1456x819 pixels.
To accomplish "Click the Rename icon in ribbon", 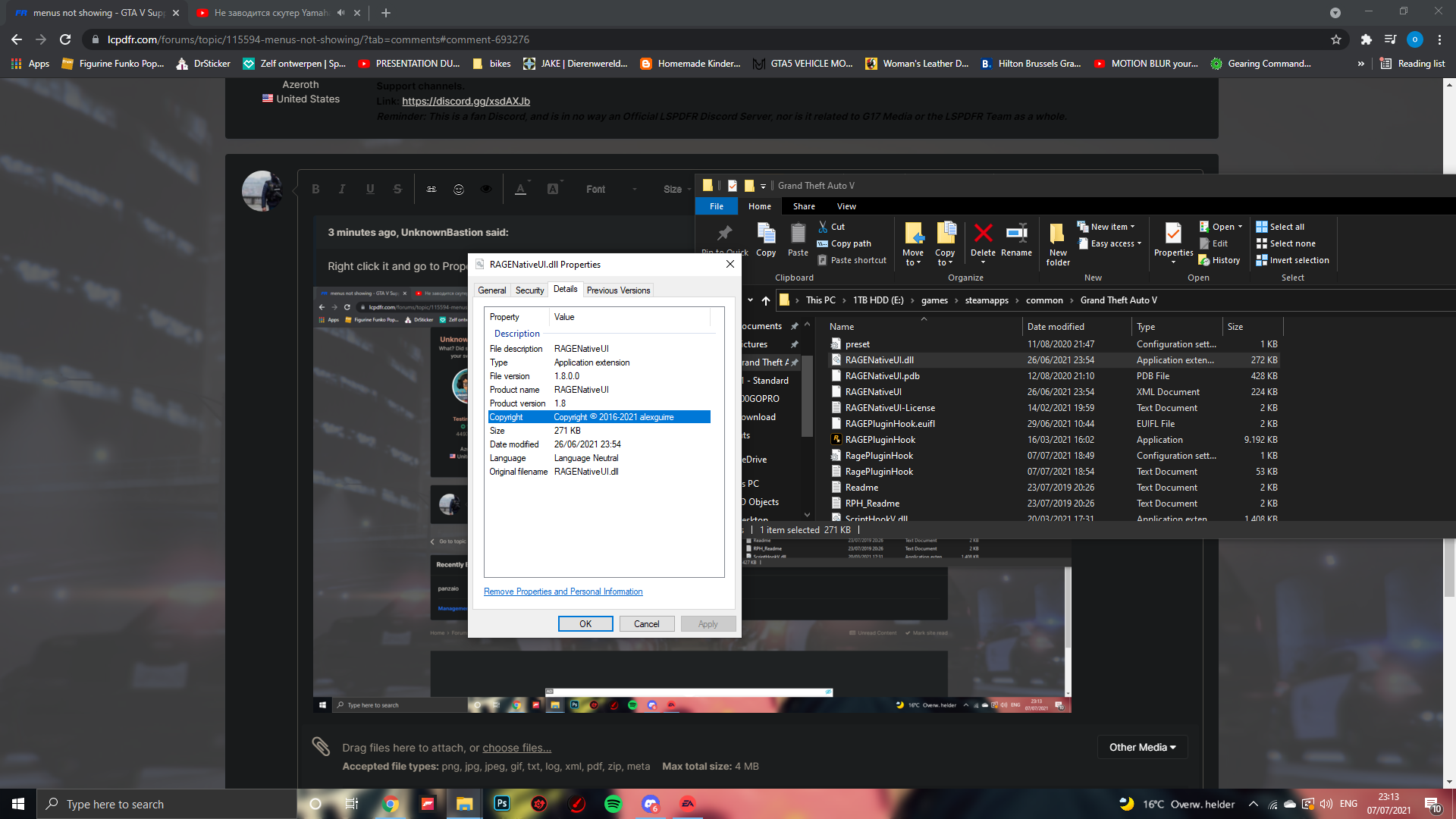I will coord(1016,234).
